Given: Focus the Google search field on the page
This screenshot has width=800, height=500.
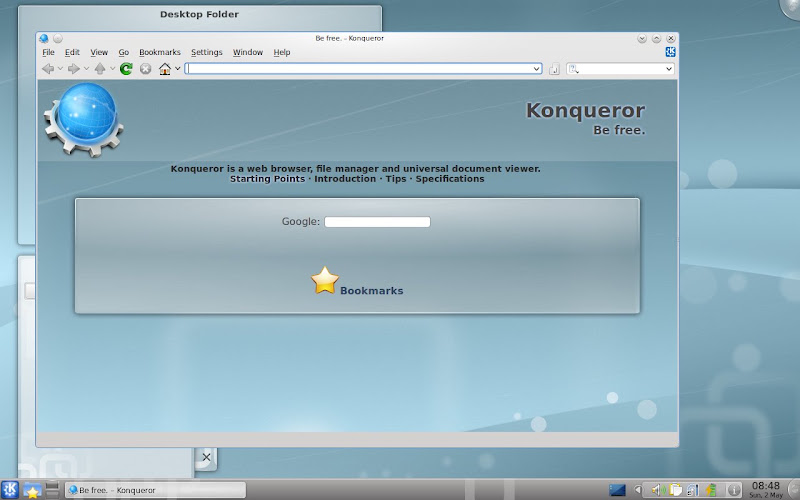Looking at the screenshot, I should pyautogui.click(x=378, y=222).
